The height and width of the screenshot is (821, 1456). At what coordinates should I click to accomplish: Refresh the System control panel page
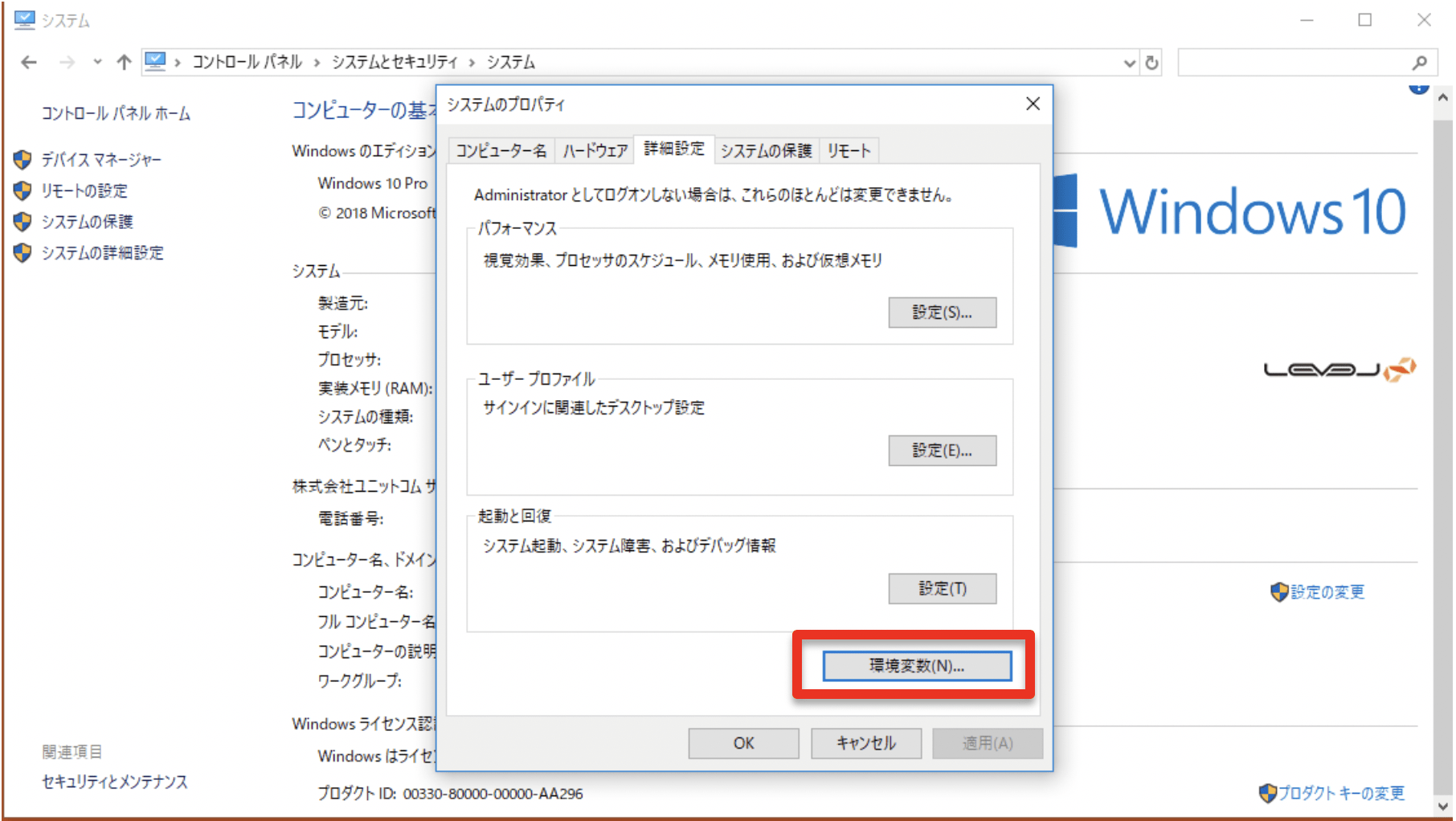pyautogui.click(x=1152, y=63)
